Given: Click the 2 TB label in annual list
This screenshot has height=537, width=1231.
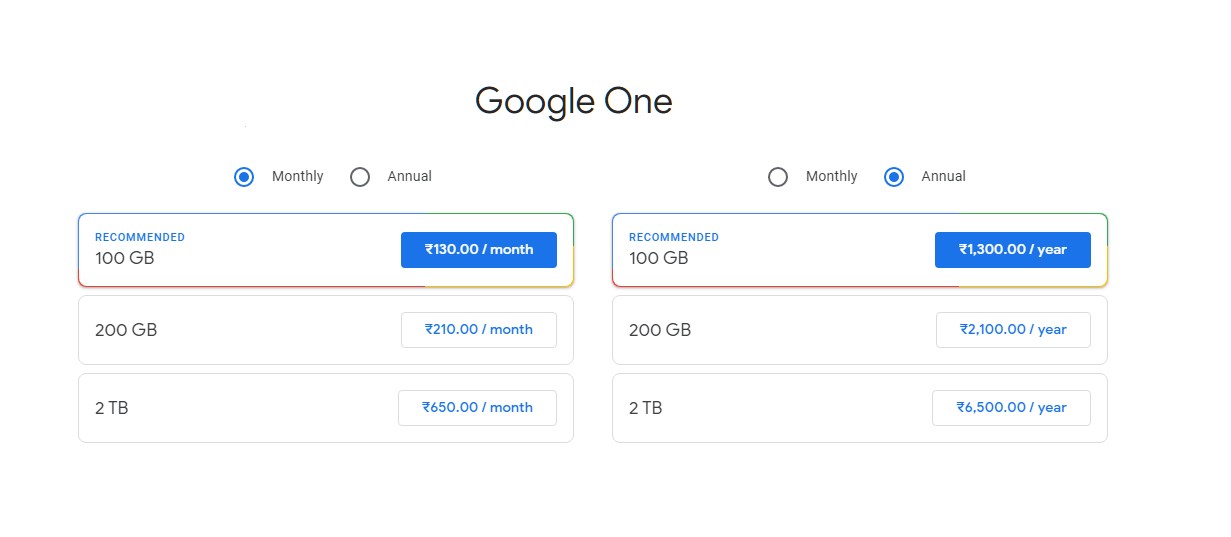Looking at the screenshot, I should pos(646,408).
